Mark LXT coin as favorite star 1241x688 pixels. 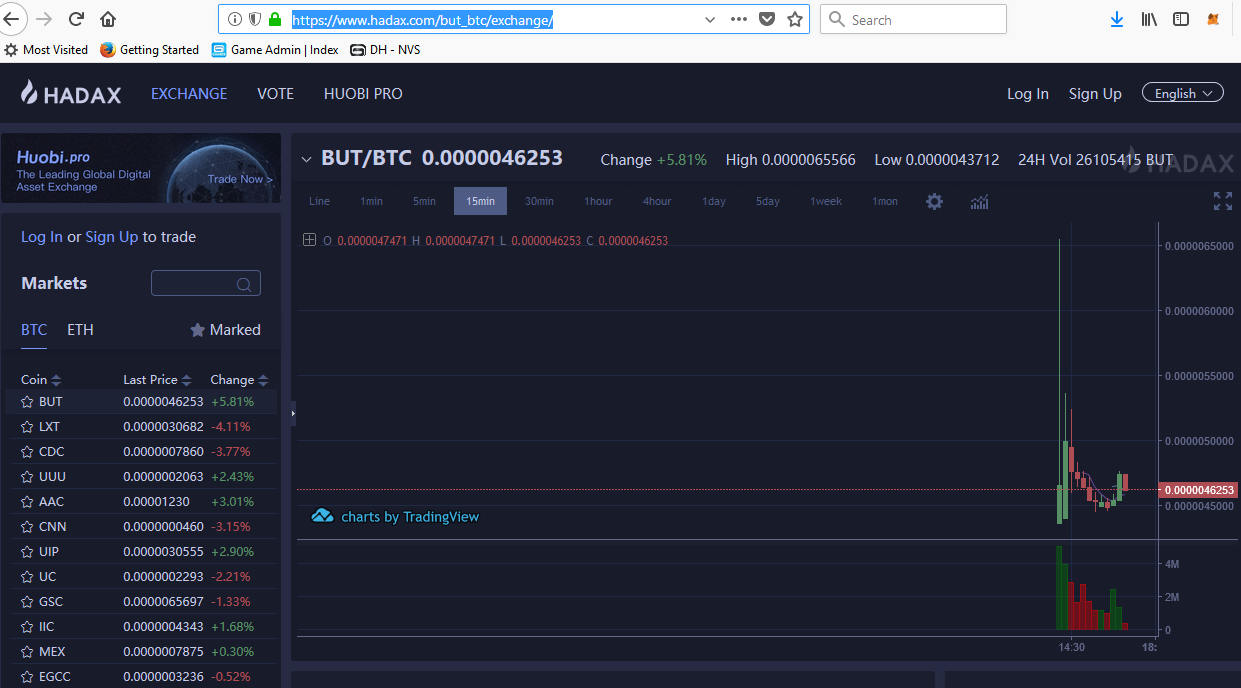pos(27,427)
